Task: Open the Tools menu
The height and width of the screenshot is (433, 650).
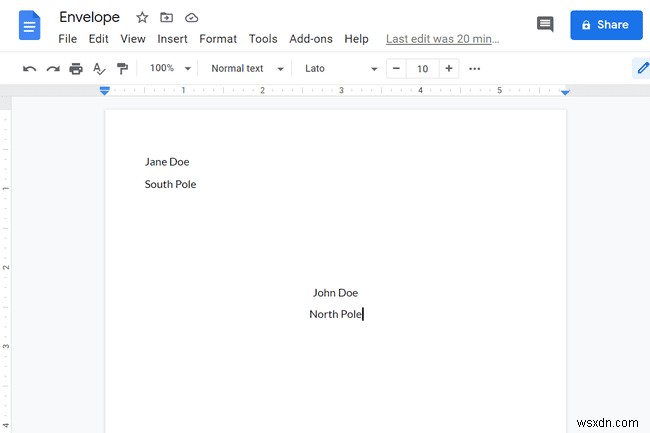Action: point(263,39)
